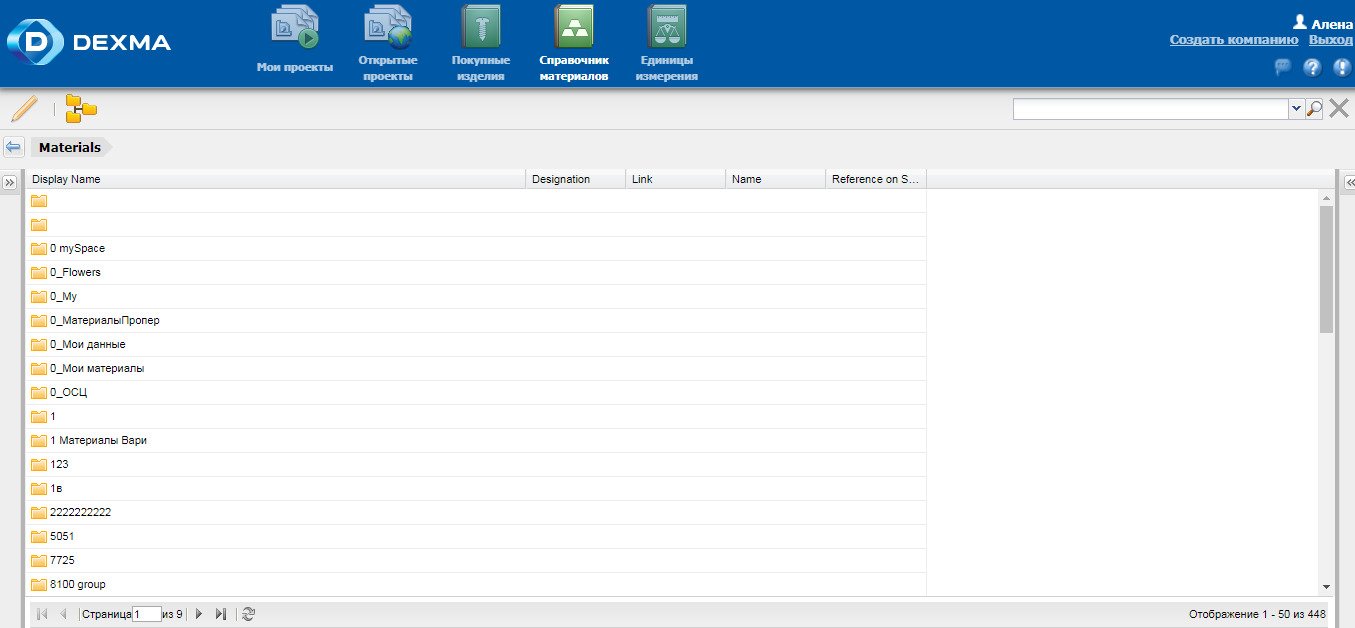The width and height of the screenshot is (1355, 628).
Task: Click the scrollbar down arrow
Action: 1326,586
